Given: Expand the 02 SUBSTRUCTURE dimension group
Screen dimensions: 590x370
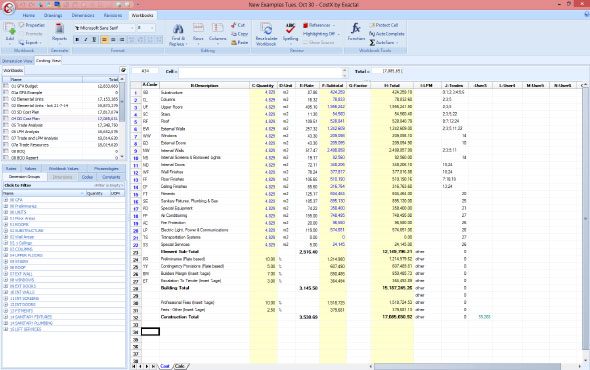Looking at the screenshot, I should pyautogui.click(x=6, y=230).
